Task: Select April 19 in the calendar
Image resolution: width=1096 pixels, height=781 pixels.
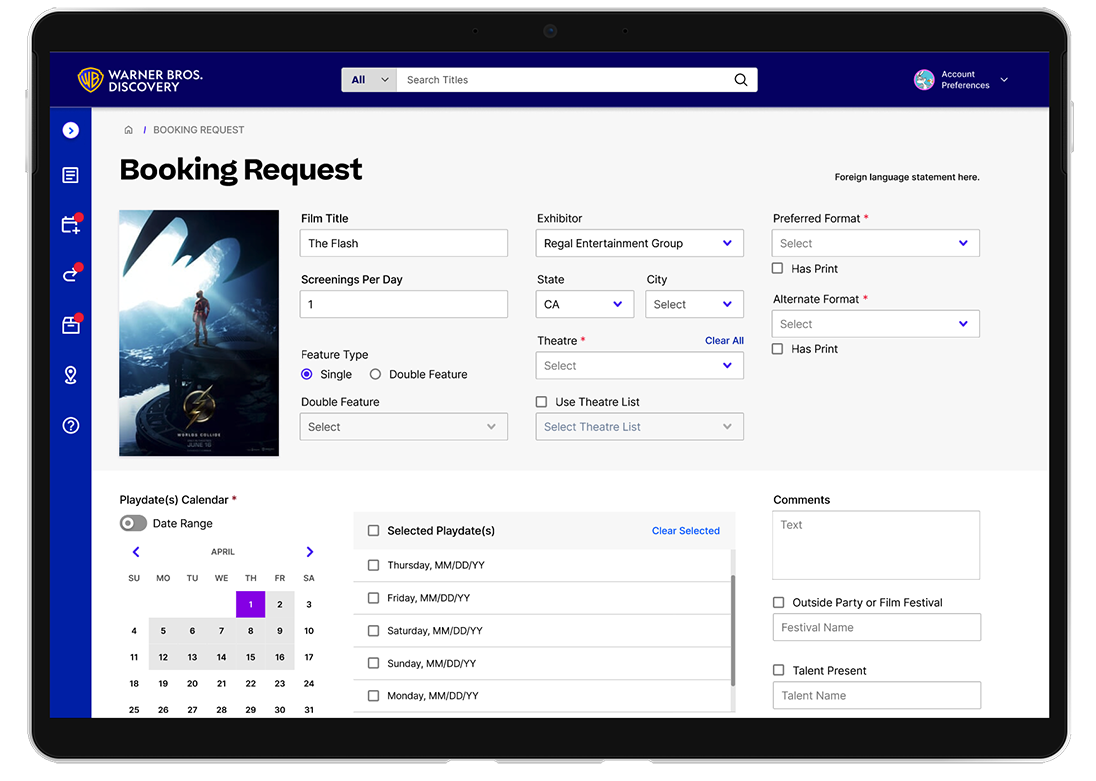Action: click(x=163, y=683)
